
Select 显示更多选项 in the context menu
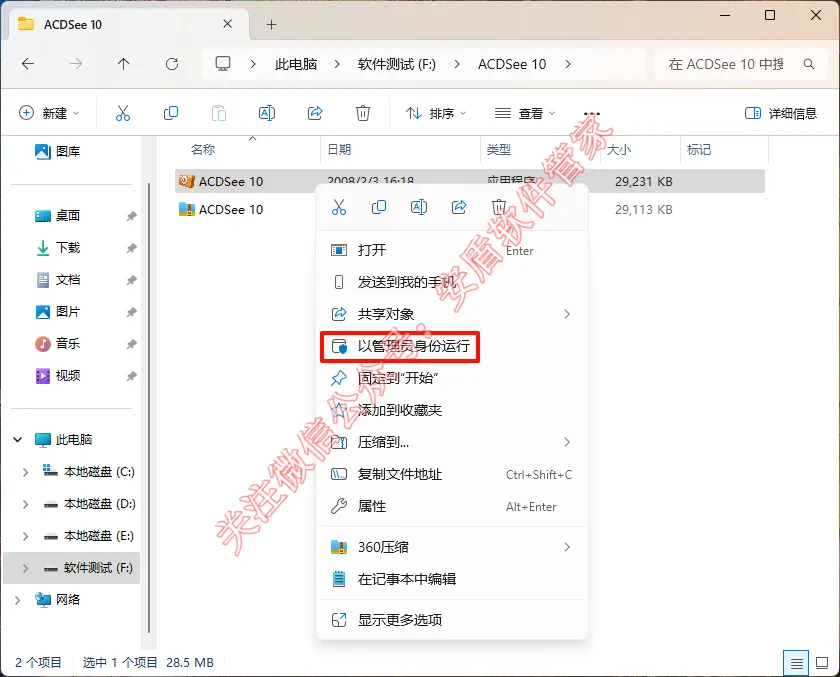(x=452, y=620)
